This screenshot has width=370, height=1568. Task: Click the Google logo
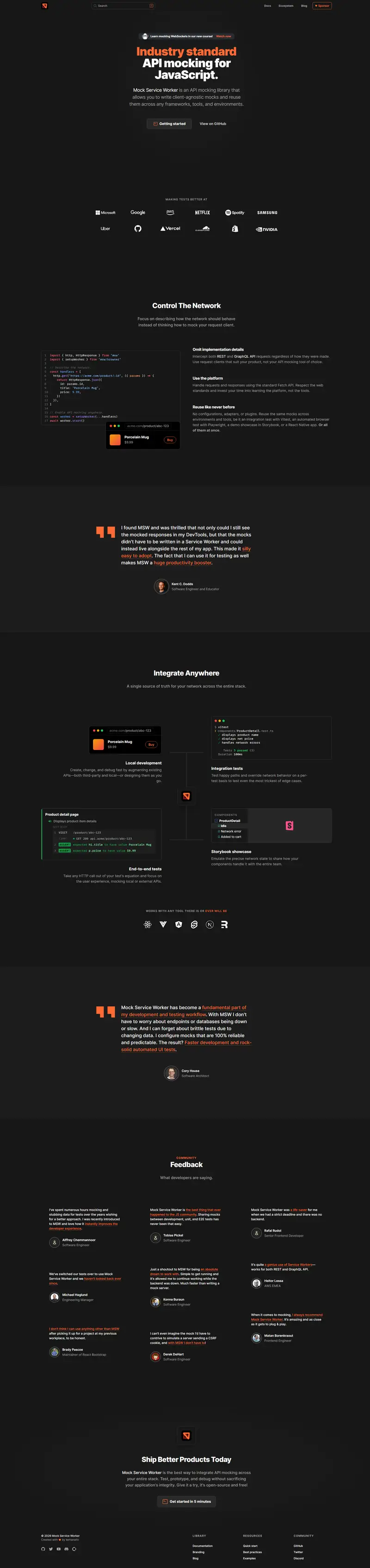pos(138,212)
